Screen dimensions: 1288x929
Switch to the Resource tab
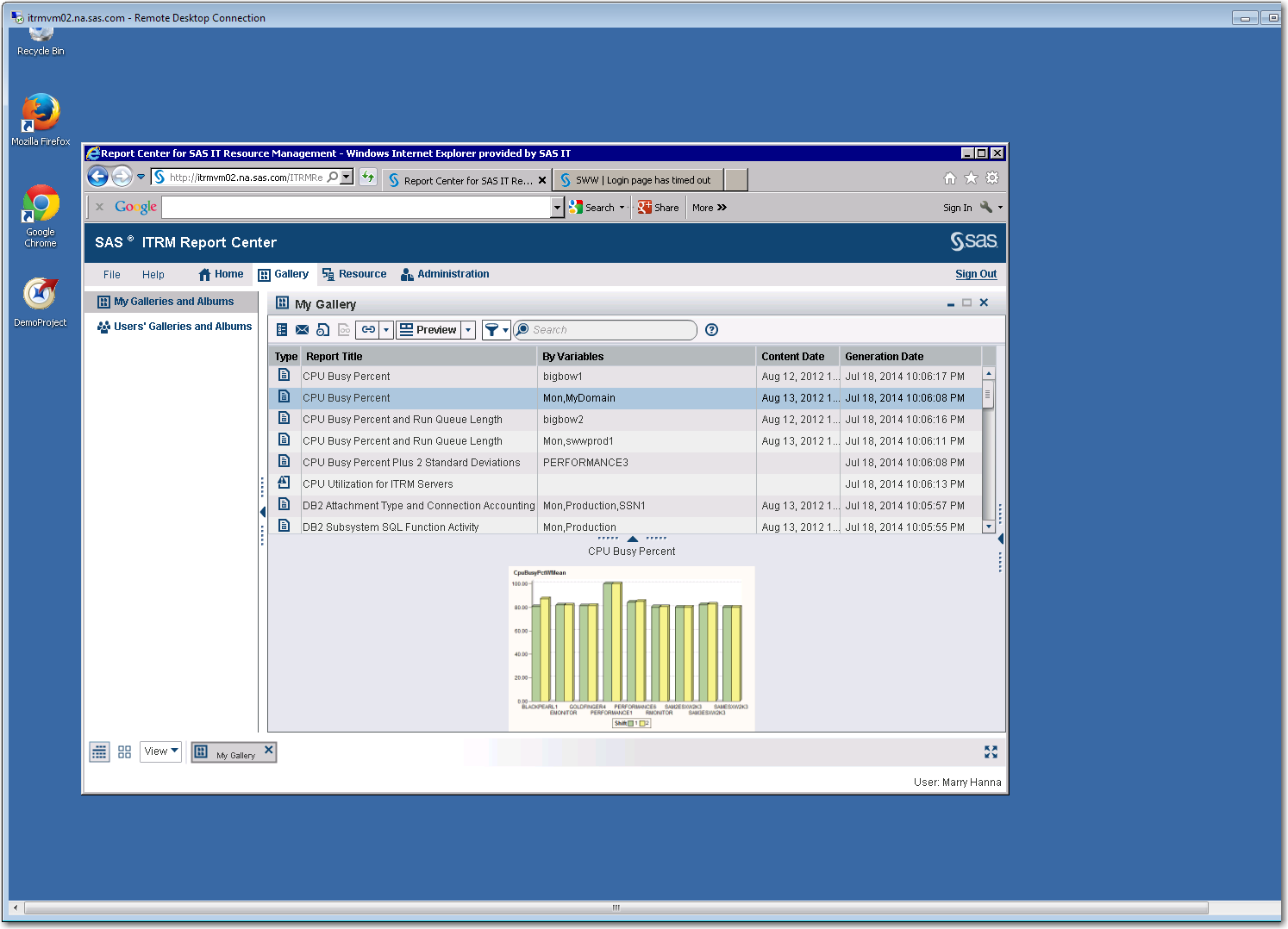(x=354, y=274)
